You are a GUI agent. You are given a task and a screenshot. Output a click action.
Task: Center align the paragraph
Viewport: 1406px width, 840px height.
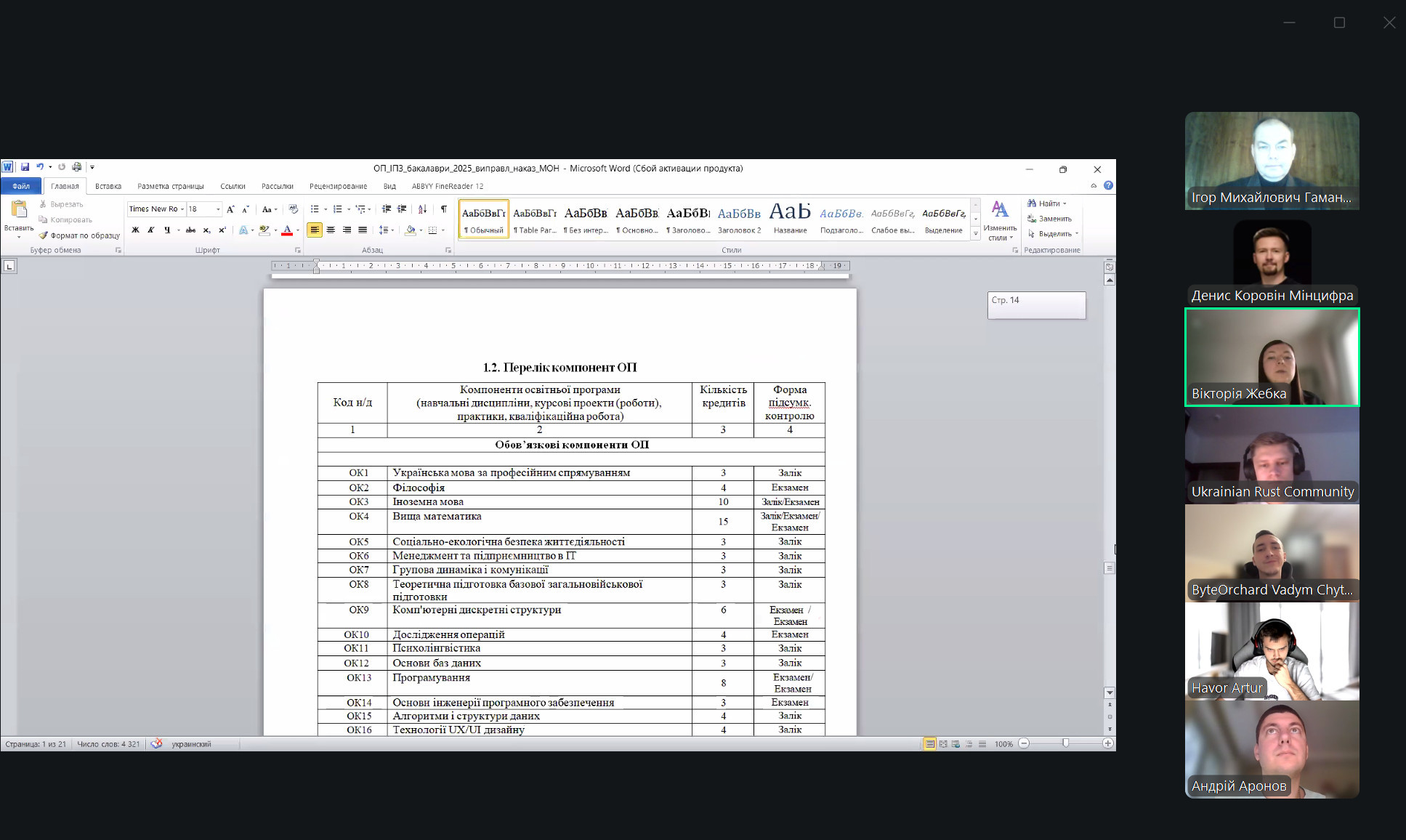[x=331, y=230]
